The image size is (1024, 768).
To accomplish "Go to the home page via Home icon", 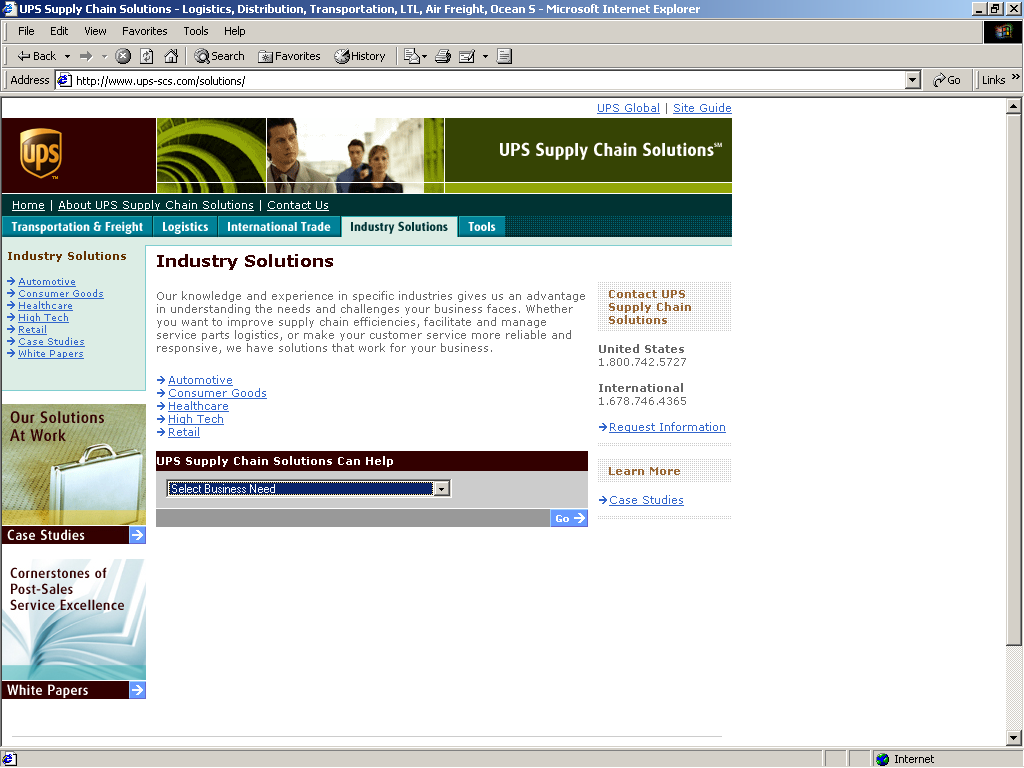I will [x=171, y=56].
